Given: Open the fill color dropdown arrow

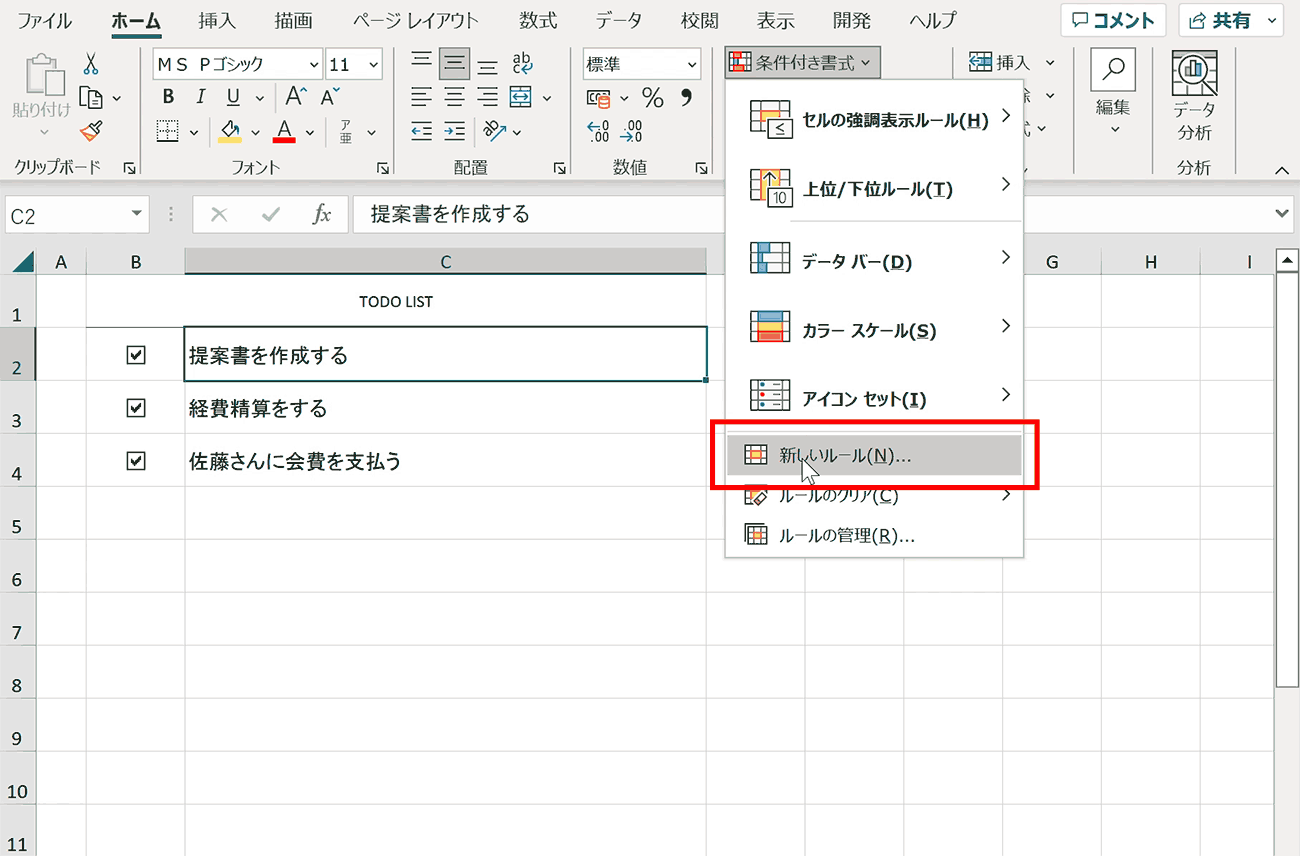Looking at the screenshot, I should [255, 132].
